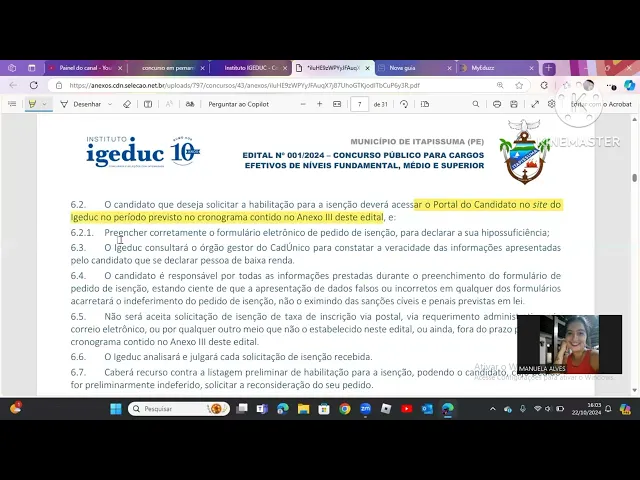The width and height of the screenshot is (640, 480).
Task: Rotate the PDF page
Action: coord(404,104)
